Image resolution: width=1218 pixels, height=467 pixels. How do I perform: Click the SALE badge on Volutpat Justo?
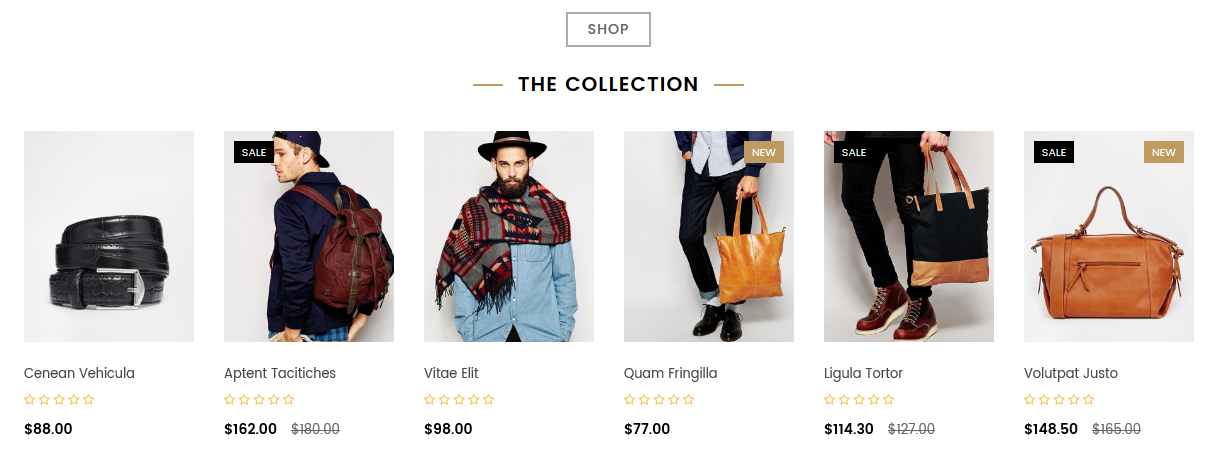1054,152
